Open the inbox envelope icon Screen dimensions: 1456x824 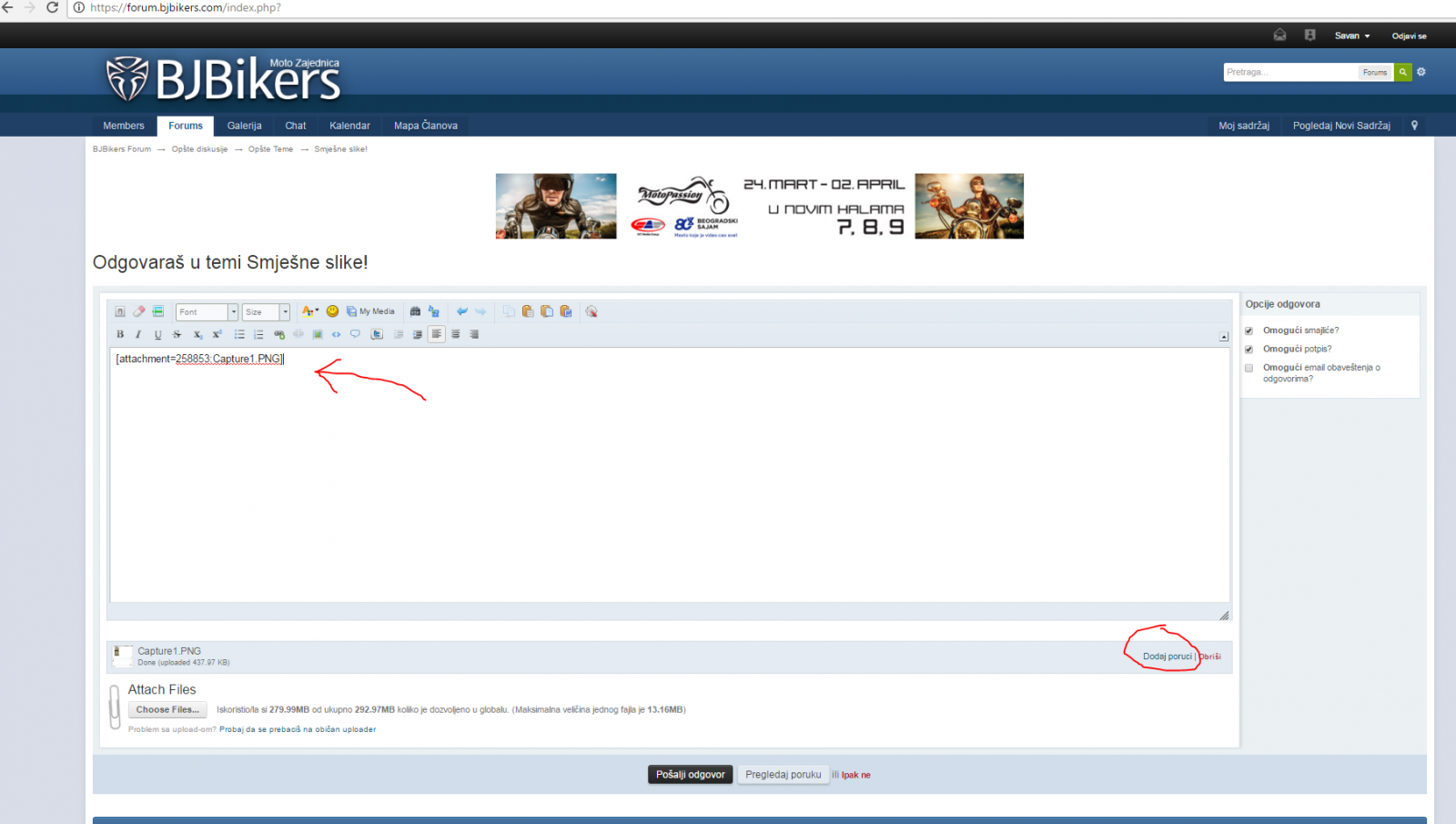[x=1279, y=36]
